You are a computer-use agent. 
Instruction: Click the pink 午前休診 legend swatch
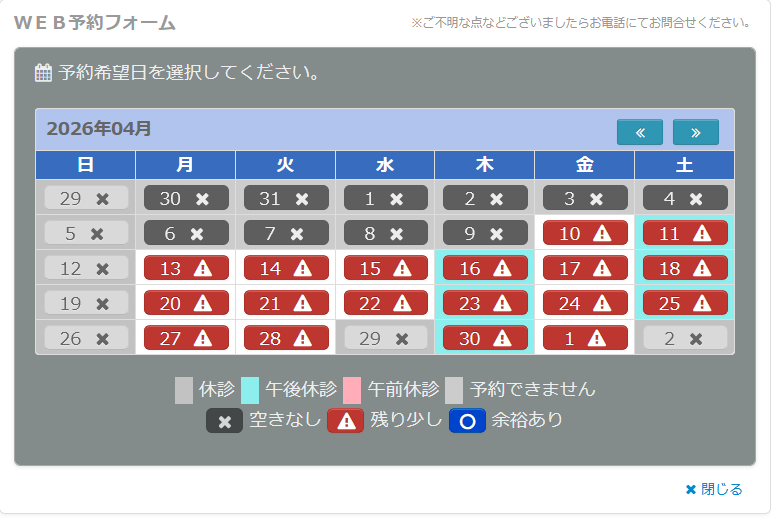coord(352,390)
